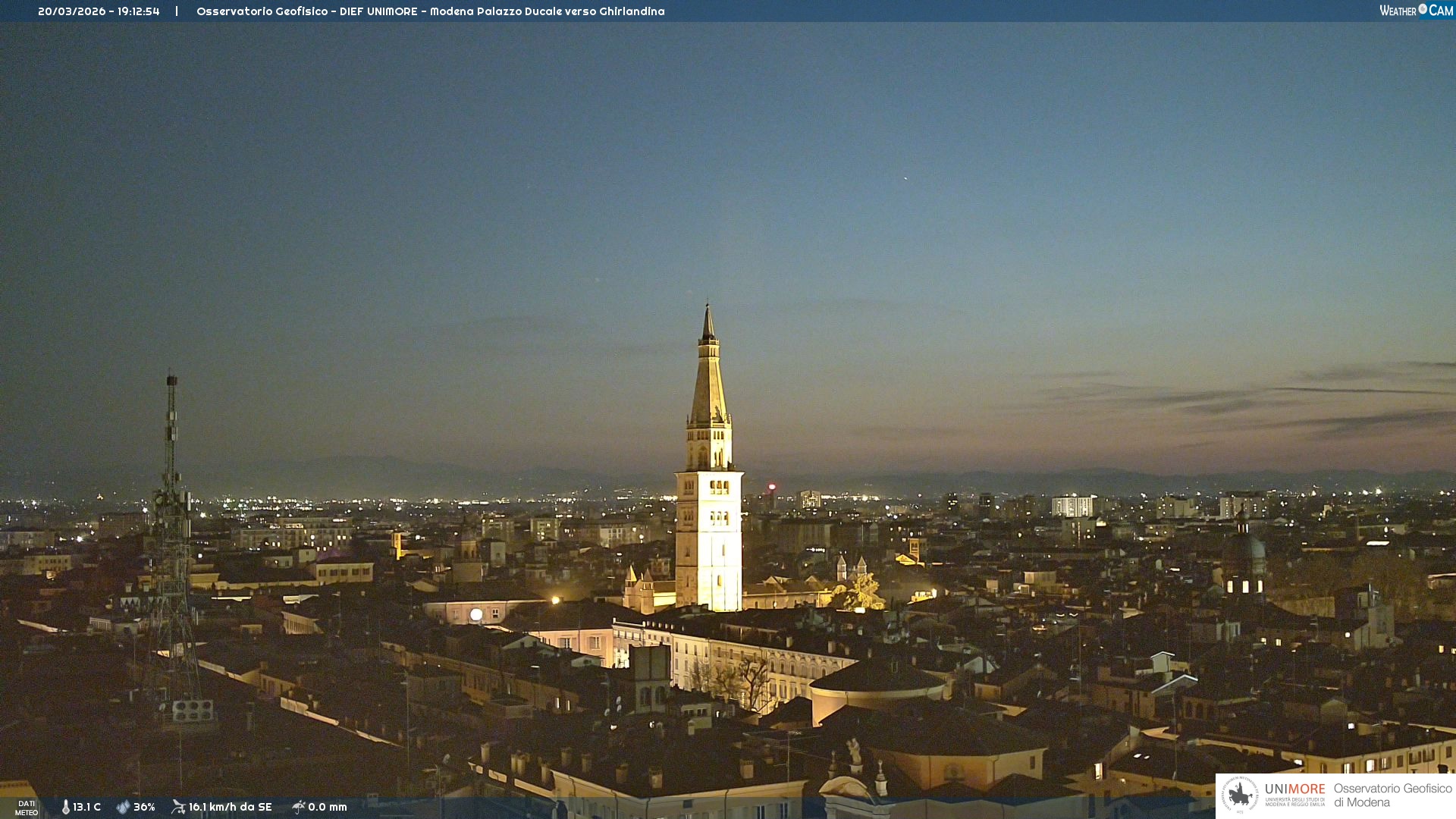The height and width of the screenshot is (819, 1456).
Task: Click the UNIMORE horseman seal logo
Action: coord(1240,795)
